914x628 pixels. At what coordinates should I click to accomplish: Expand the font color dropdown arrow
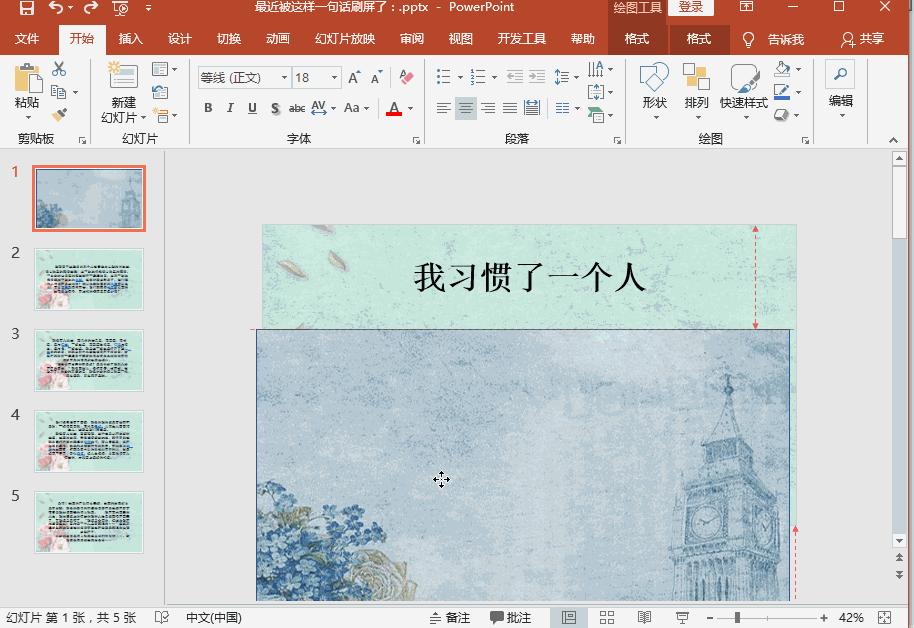(409, 107)
